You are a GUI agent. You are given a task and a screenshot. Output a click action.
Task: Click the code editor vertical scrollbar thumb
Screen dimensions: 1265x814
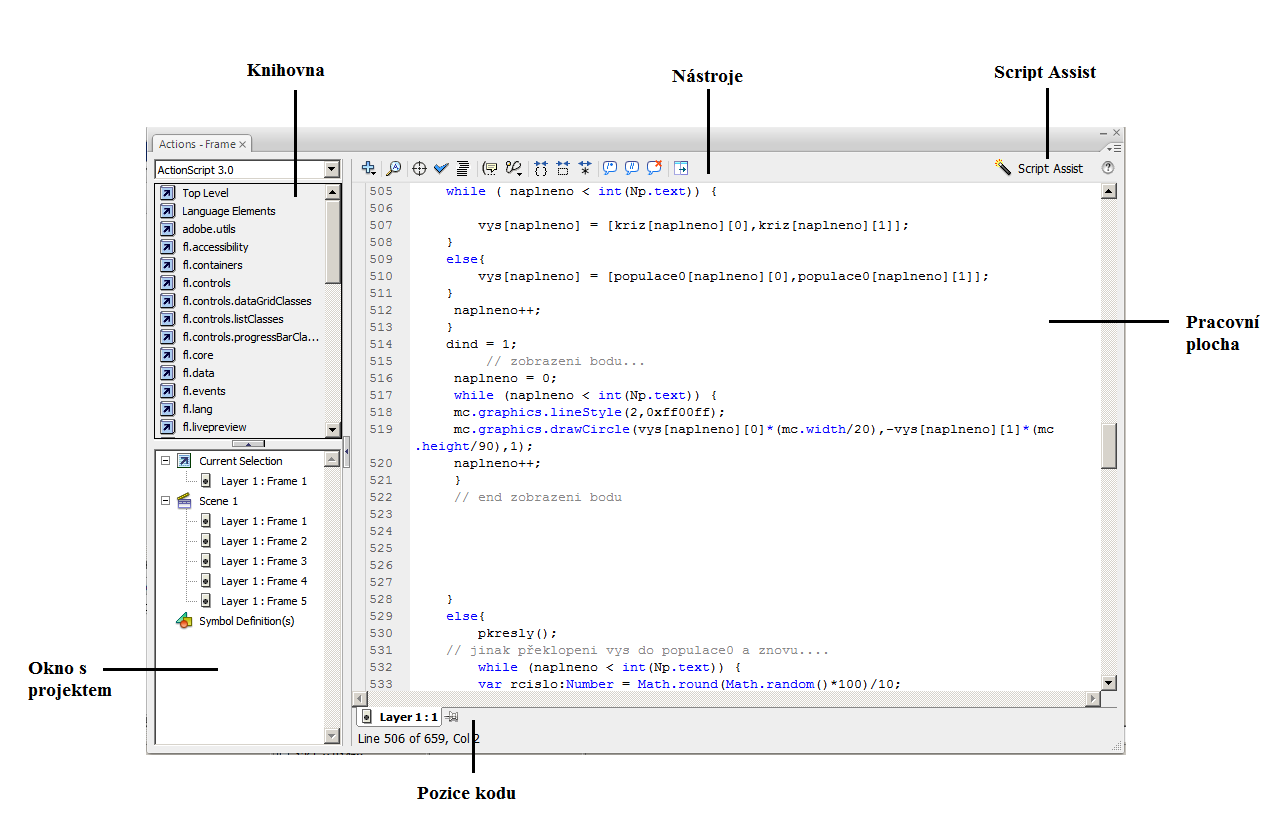pyautogui.click(x=1108, y=447)
